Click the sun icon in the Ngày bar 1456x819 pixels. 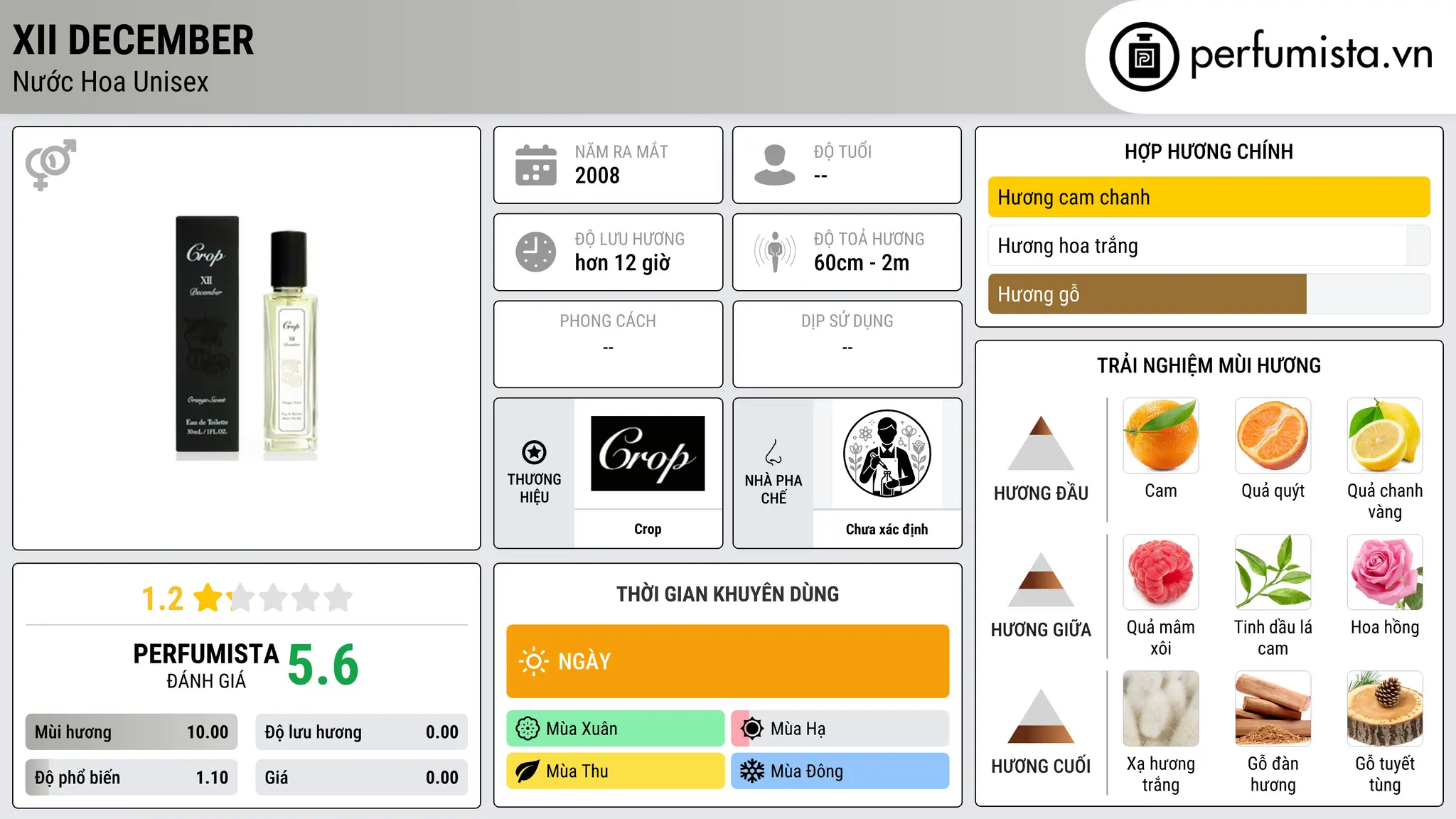[x=533, y=661]
